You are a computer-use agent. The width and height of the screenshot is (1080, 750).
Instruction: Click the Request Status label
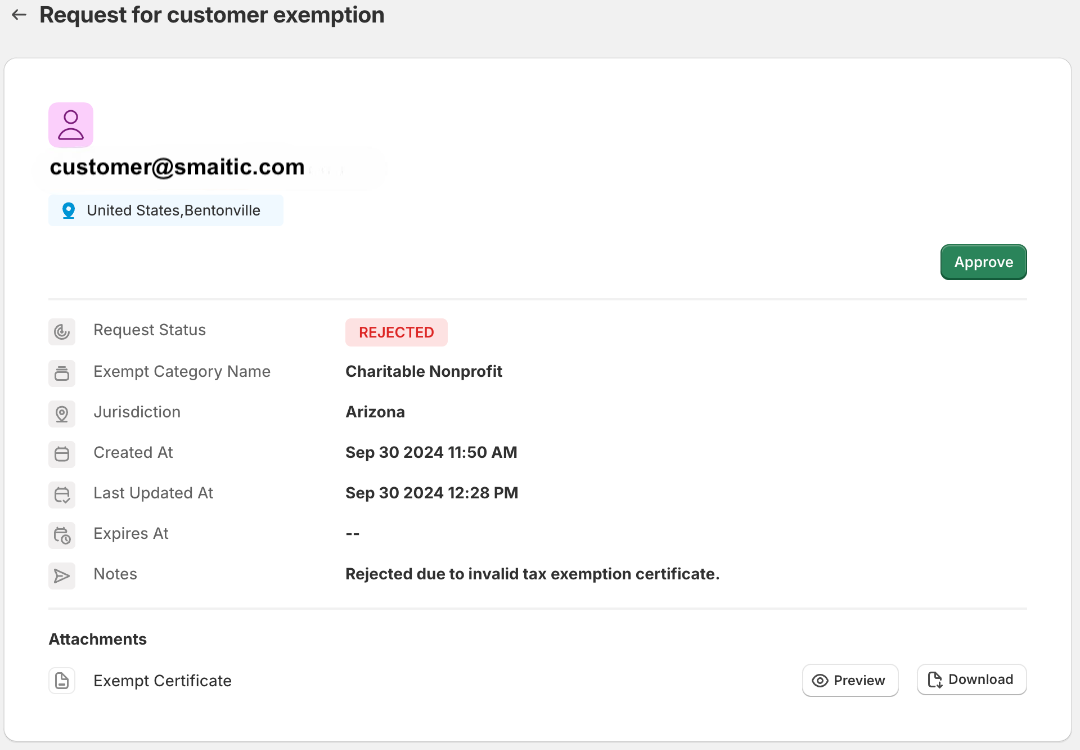[149, 330]
